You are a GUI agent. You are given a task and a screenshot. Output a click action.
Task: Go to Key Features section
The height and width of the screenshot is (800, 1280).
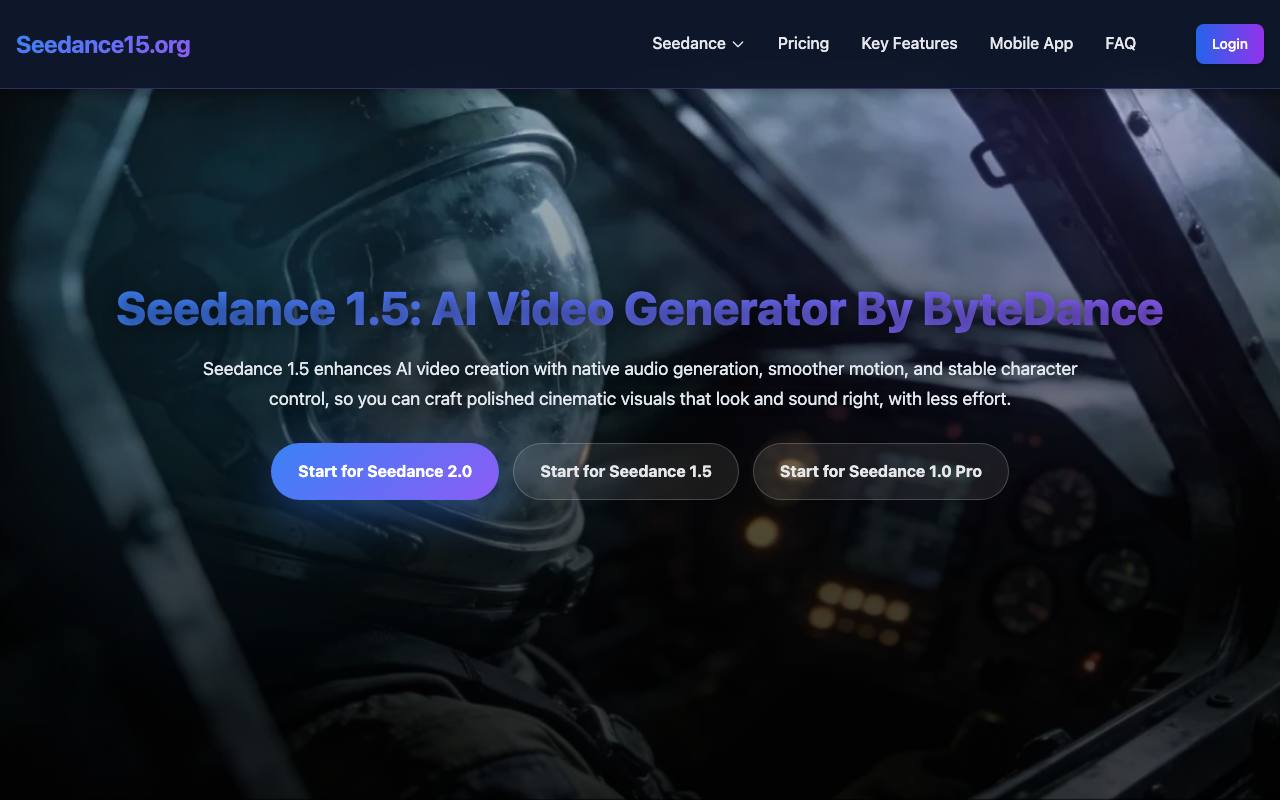coord(909,43)
